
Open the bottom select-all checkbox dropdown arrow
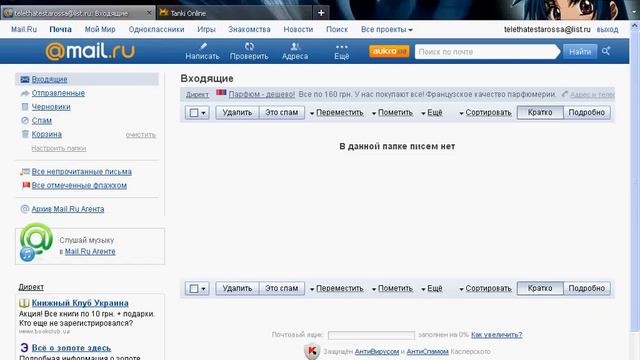pos(203,289)
